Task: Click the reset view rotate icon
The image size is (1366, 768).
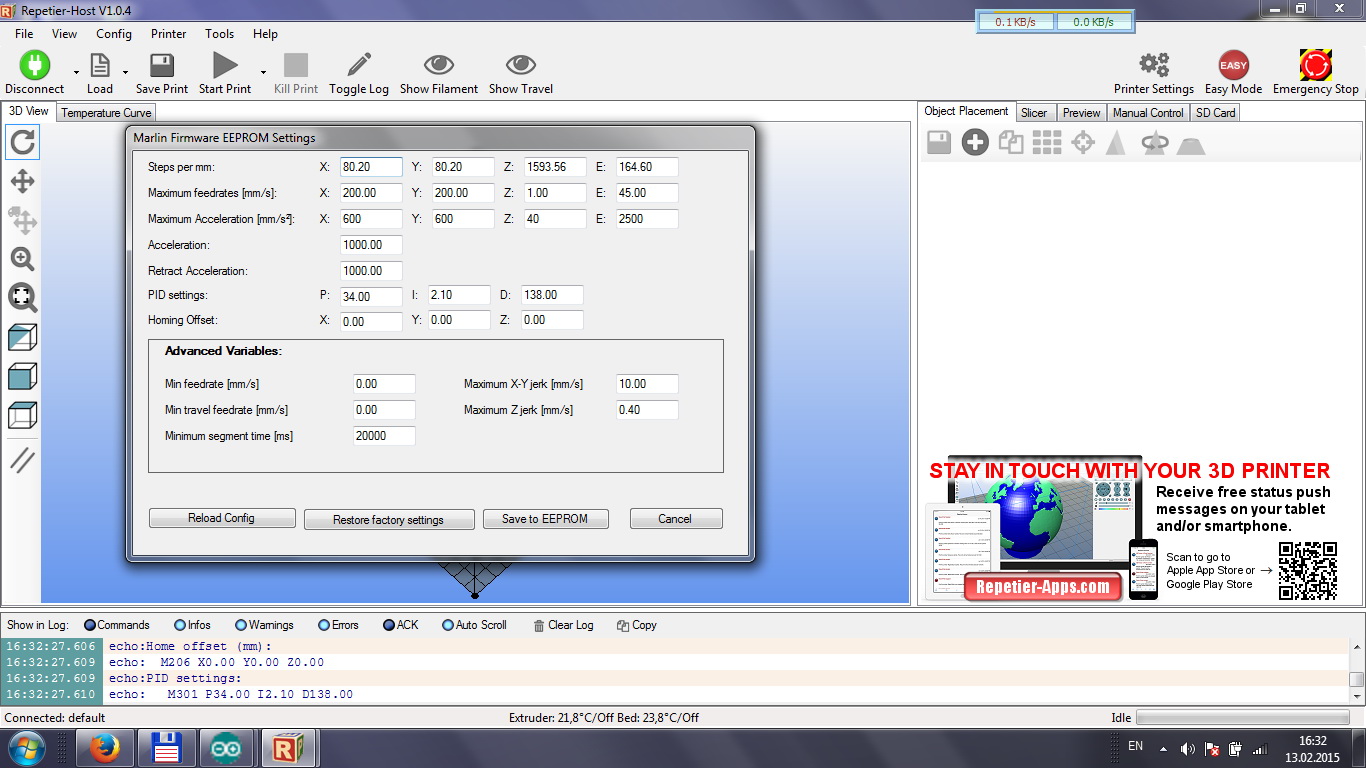Action: pyautogui.click(x=22, y=142)
